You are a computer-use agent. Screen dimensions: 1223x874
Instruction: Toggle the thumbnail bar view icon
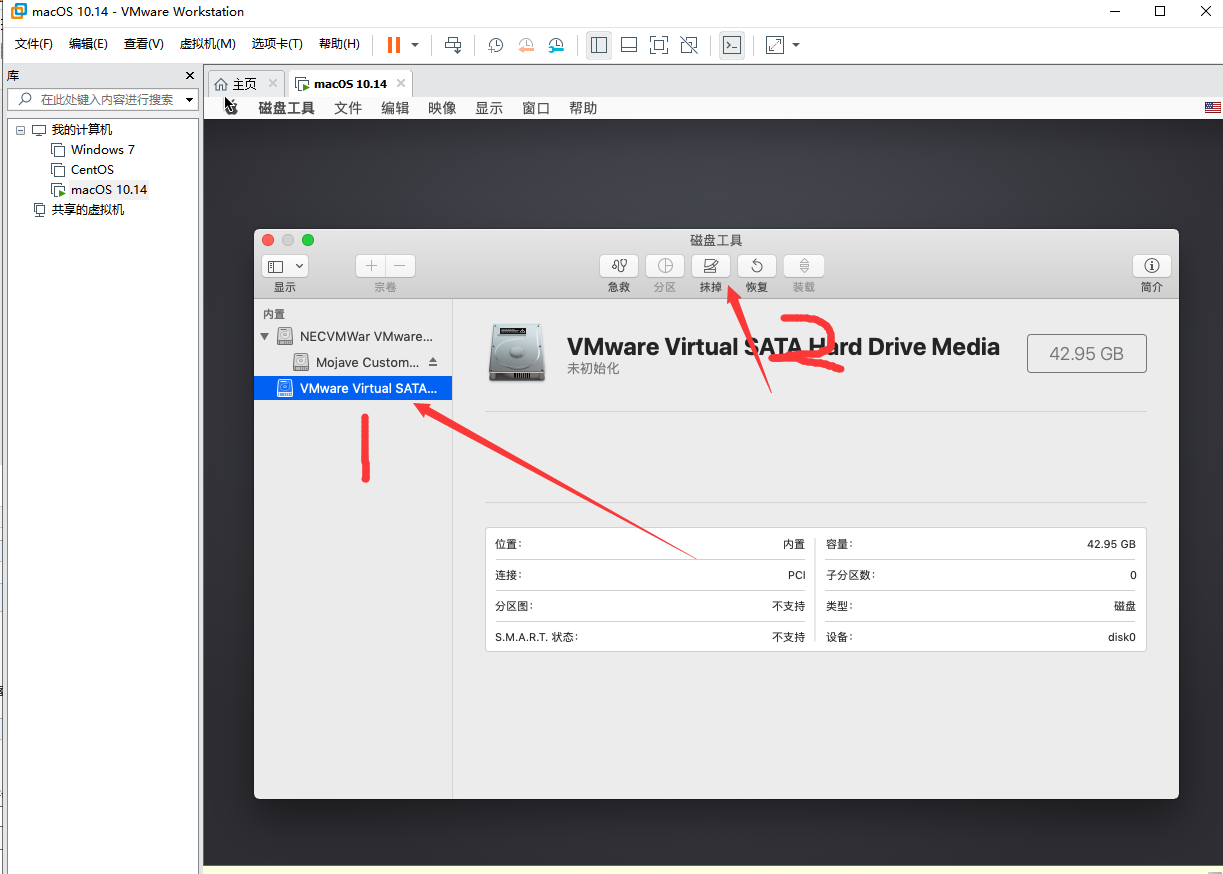(629, 45)
